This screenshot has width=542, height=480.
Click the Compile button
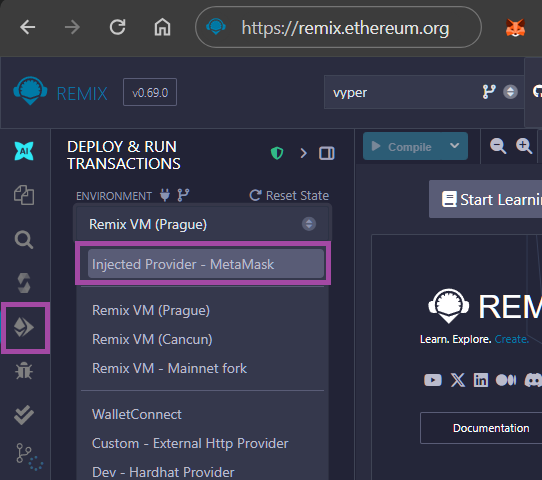[x=402, y=147]
